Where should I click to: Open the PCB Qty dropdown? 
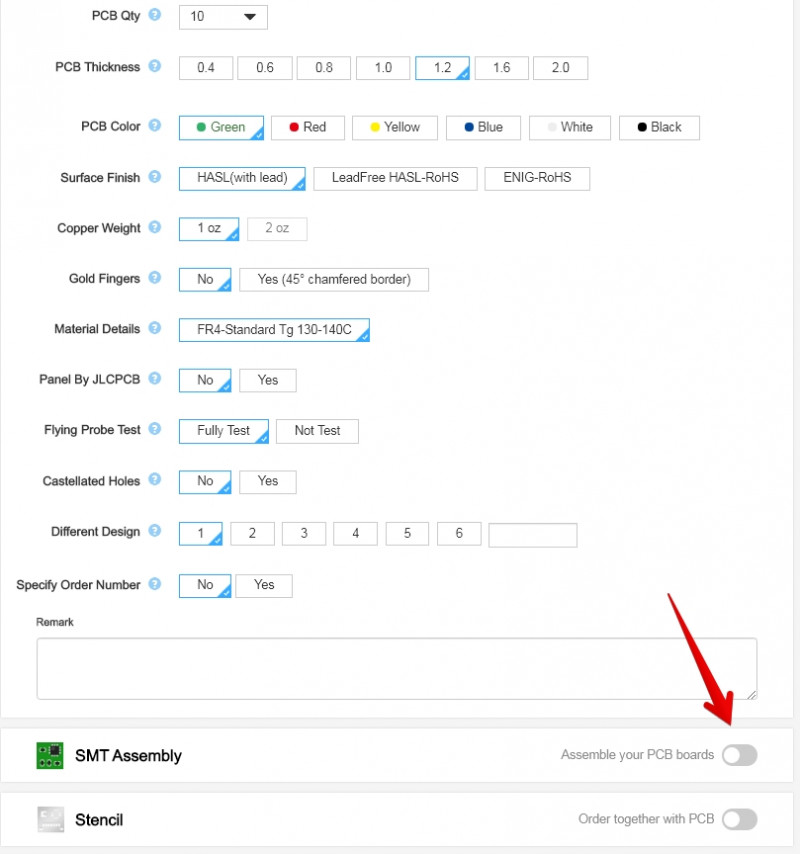pyautogui.click(x=223, y=17)
